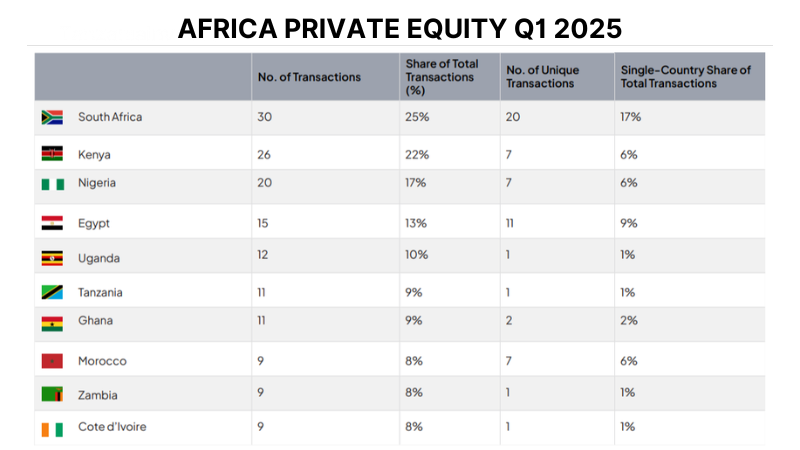Select the Share of Total Transactions header
The image size is (800, 450).
441,77
